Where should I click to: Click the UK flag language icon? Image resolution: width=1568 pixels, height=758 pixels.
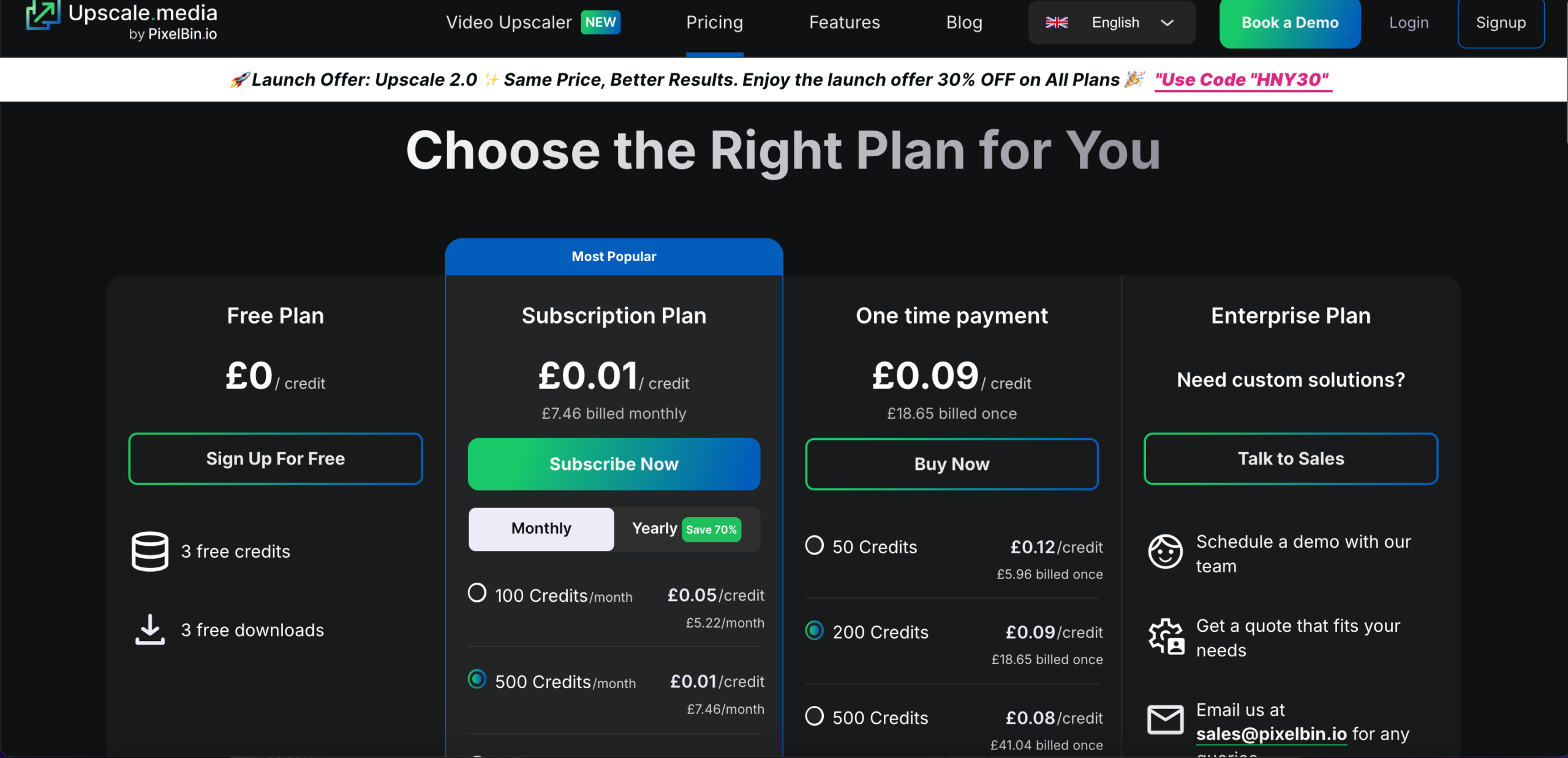click(x=1057, y=23)
